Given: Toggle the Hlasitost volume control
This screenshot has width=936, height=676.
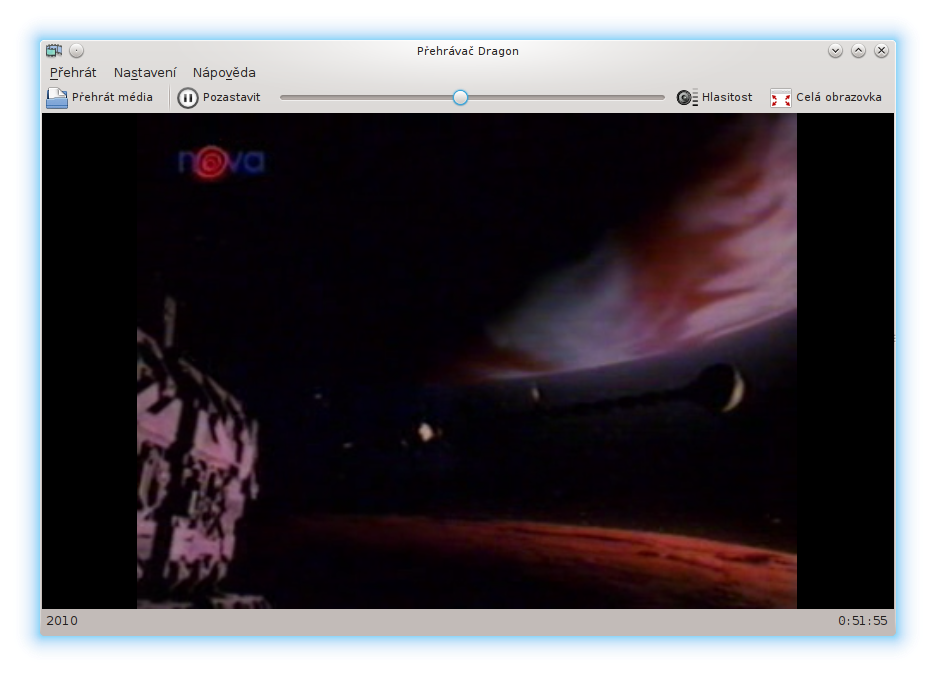Looking at the screenshot, I should pyautogui.click(x=715, y=97).
